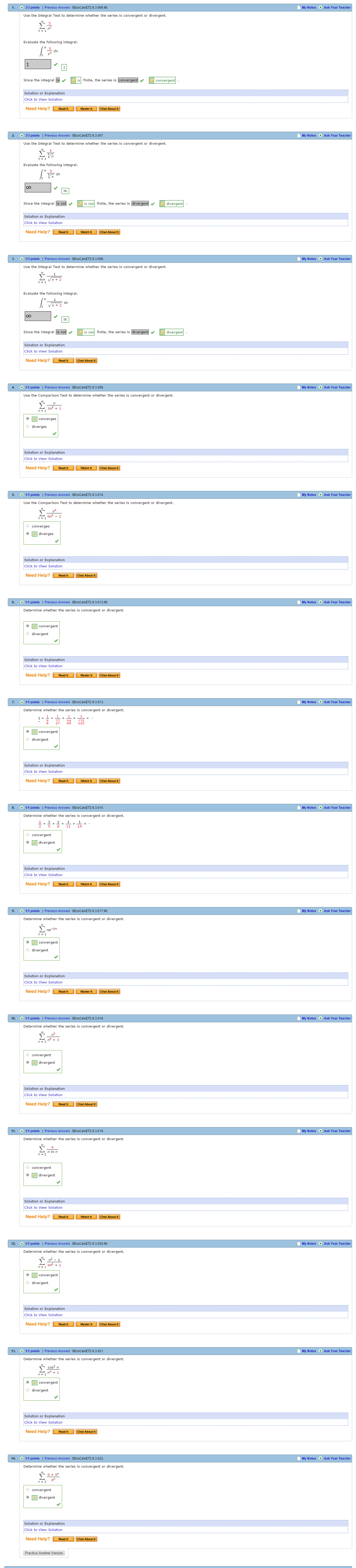The height and width of the screenshot is (1568, 356).
Task: Expand the points details toggle on question 10
Action: coord(22,1018)
